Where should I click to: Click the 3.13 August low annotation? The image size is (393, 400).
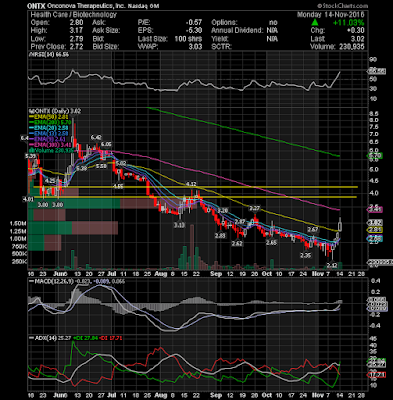coord(179,225)
